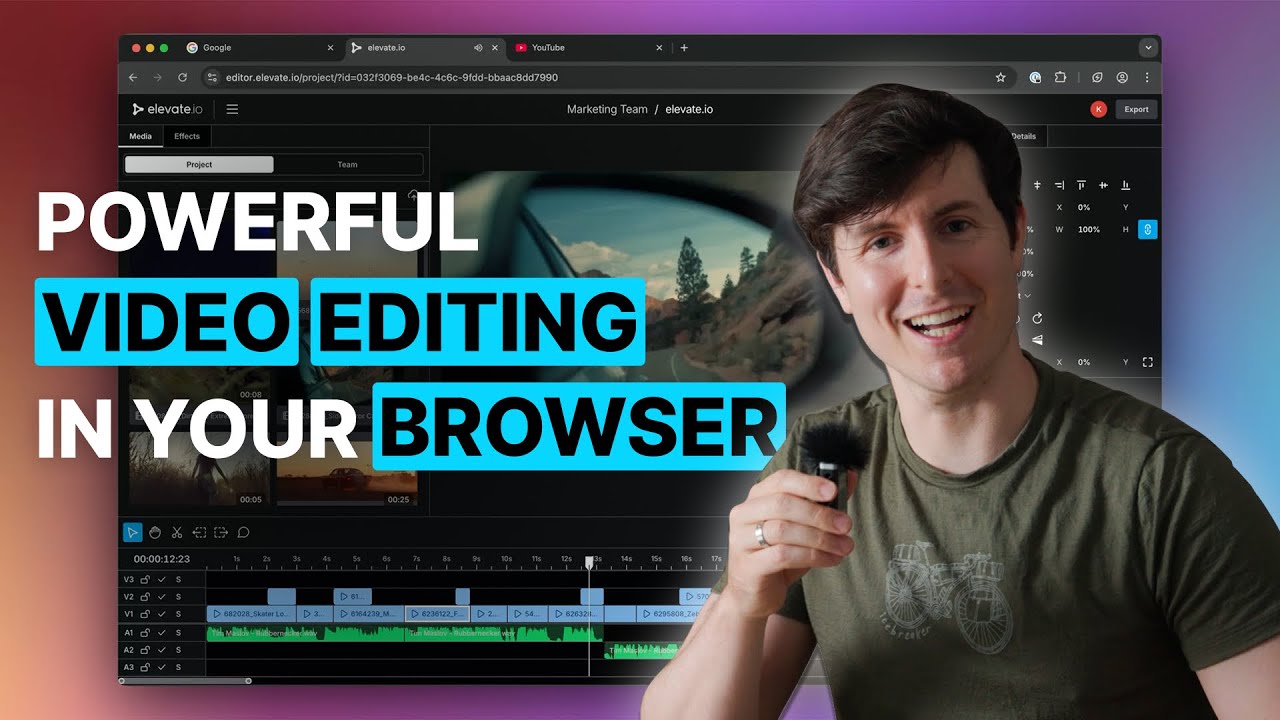Click the align bottom edge icon
This screenshot has height=720, width=1280.
point(1125,185)
